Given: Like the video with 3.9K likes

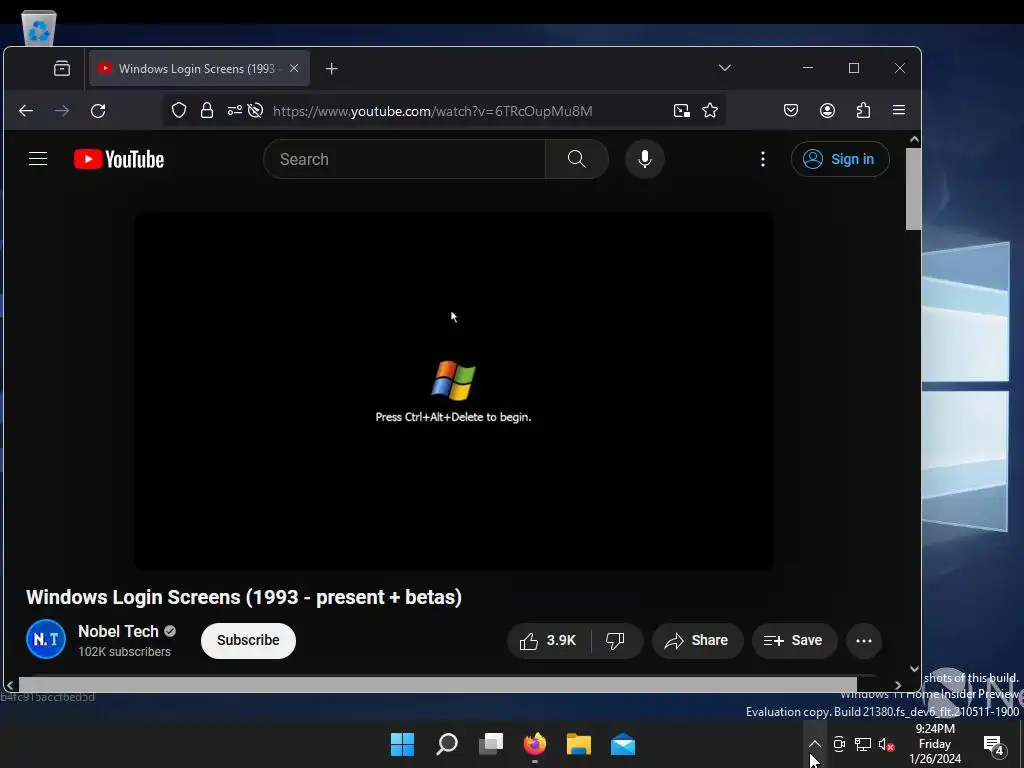Looking at the screenshot, I should click(549, 641).
